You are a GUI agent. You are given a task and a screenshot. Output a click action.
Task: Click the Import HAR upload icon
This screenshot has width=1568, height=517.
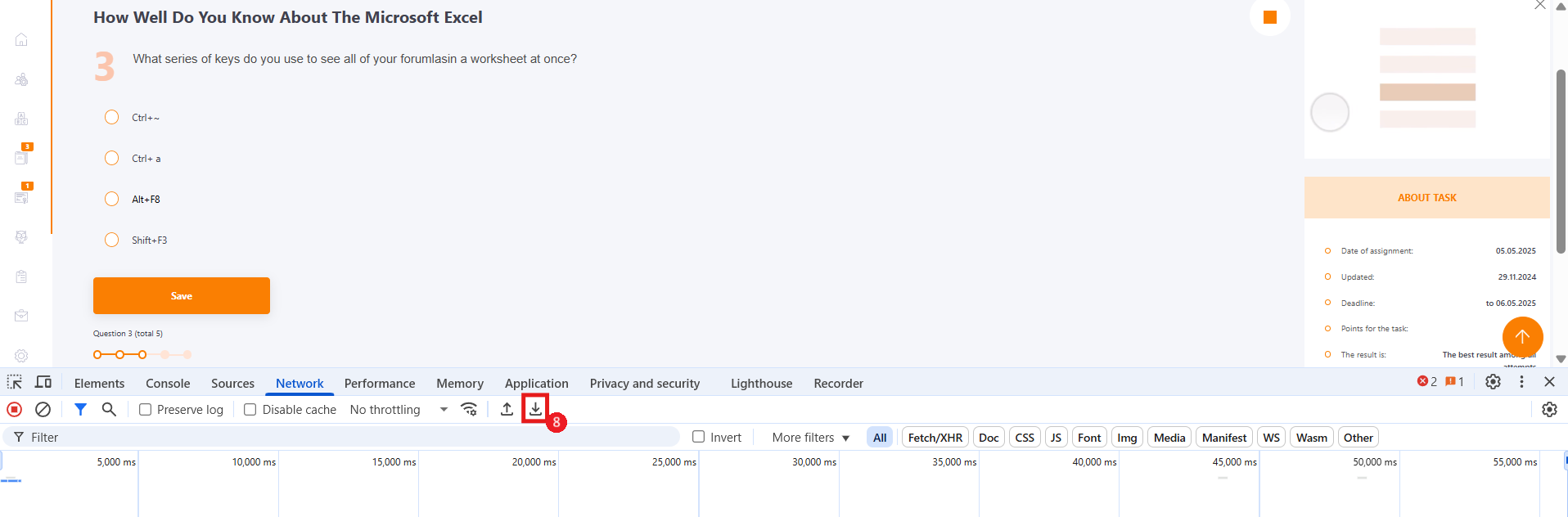point(507,409)
